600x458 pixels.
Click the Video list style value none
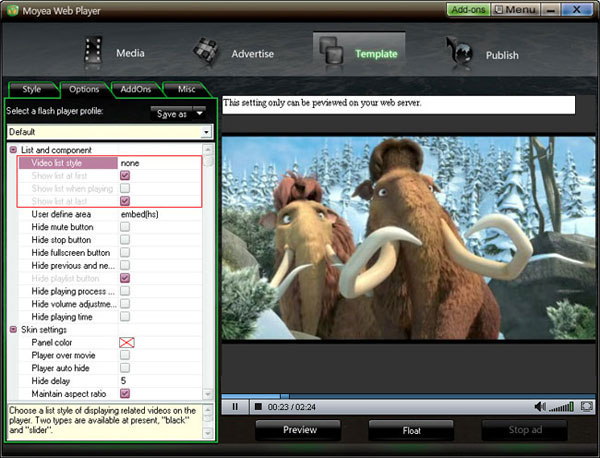(130, 163)
